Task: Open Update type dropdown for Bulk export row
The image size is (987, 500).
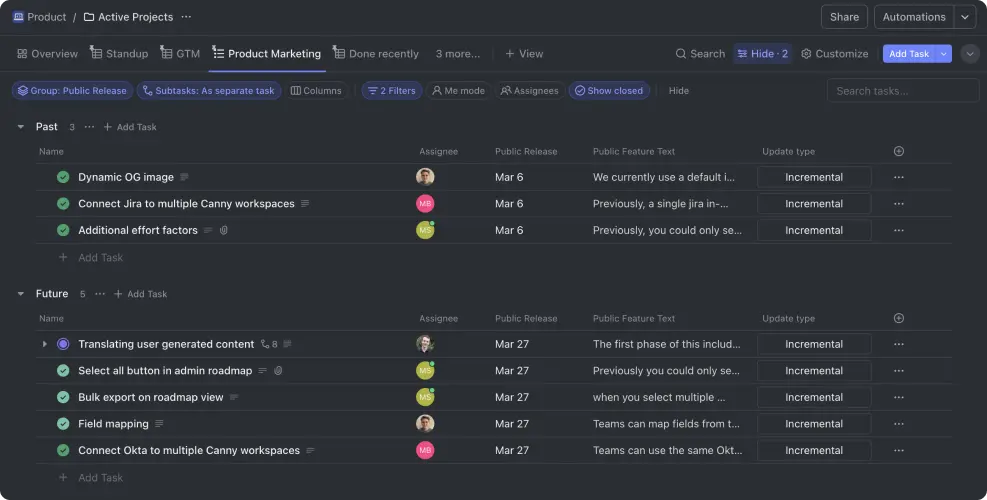Action: (x=814, y=397)
